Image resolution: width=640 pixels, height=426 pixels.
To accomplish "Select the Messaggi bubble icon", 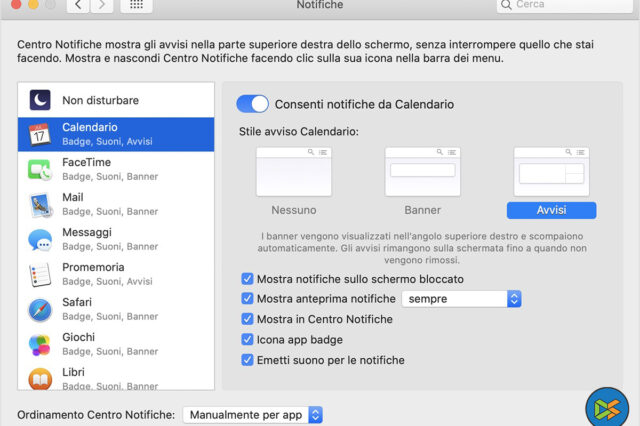I will click(40, 240).
